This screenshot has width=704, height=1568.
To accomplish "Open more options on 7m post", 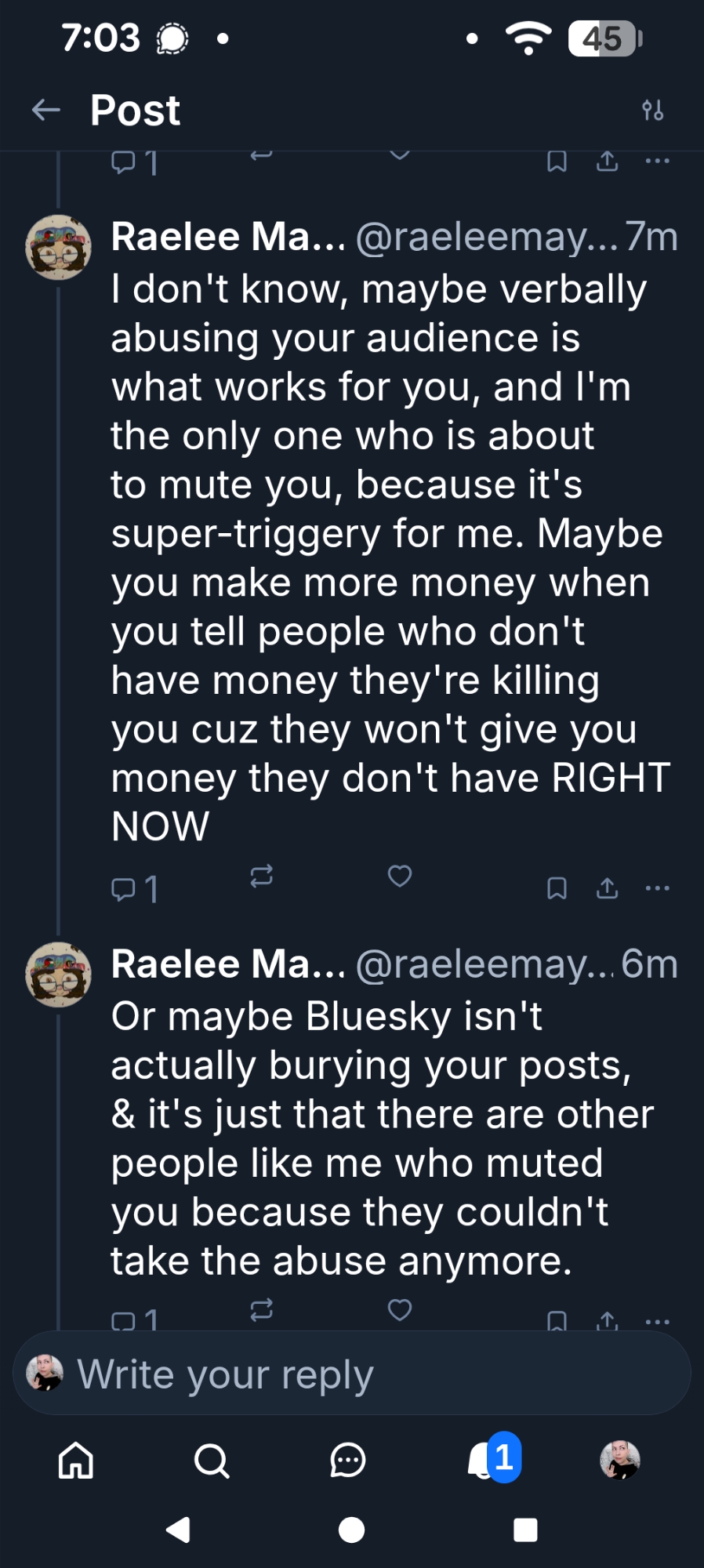I will [x=657, y=888].
